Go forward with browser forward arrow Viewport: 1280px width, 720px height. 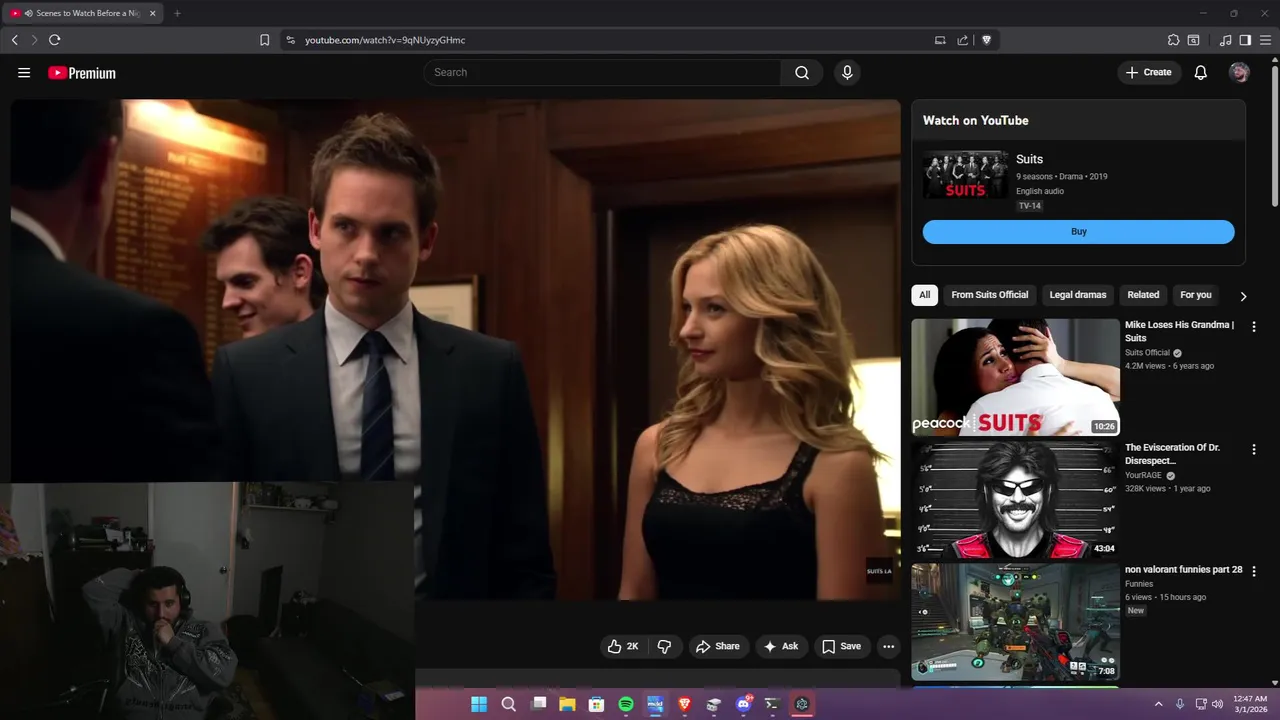34,40
